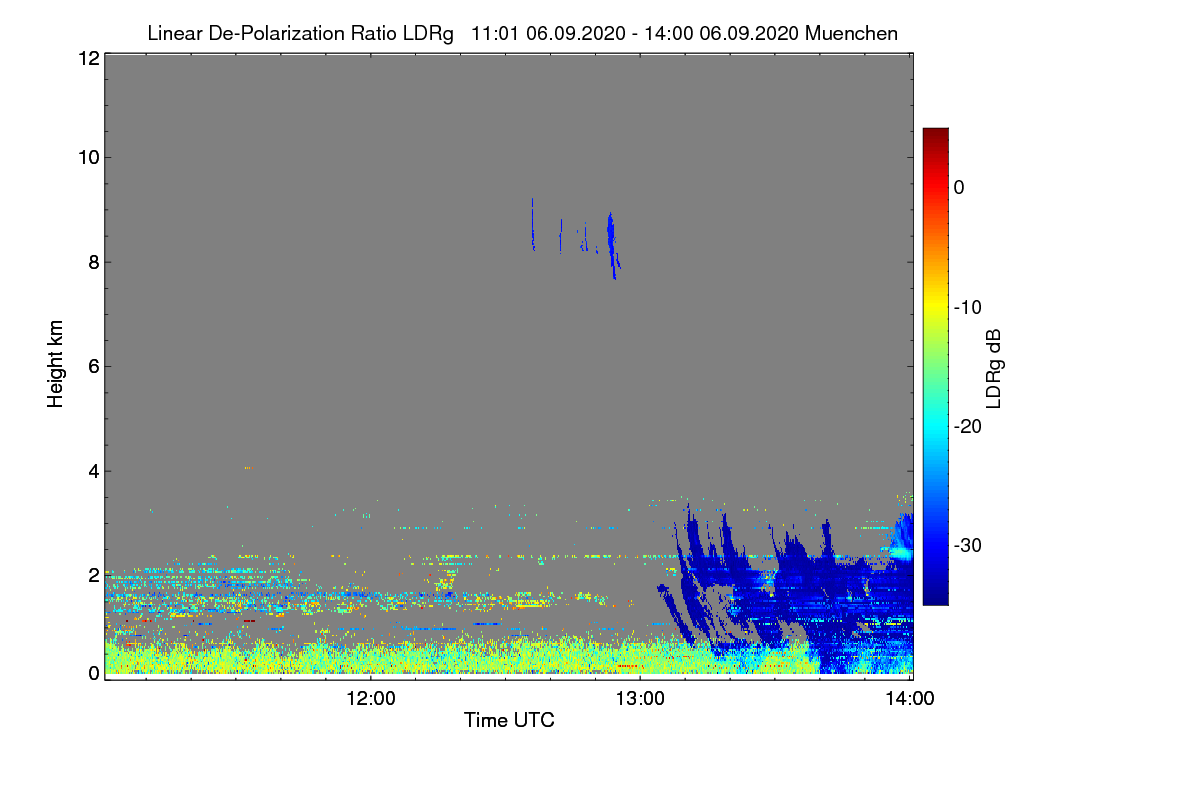Click the 'Time UTC' axis label
This screenshot has height=800, width=1200.
509,720
